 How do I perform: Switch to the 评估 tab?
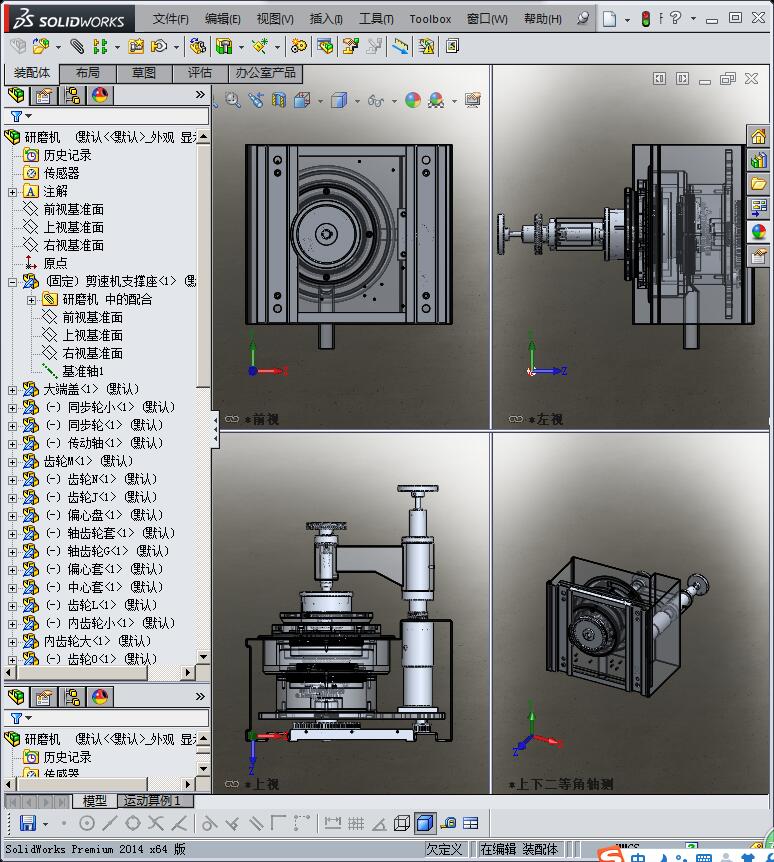(200, 73)
